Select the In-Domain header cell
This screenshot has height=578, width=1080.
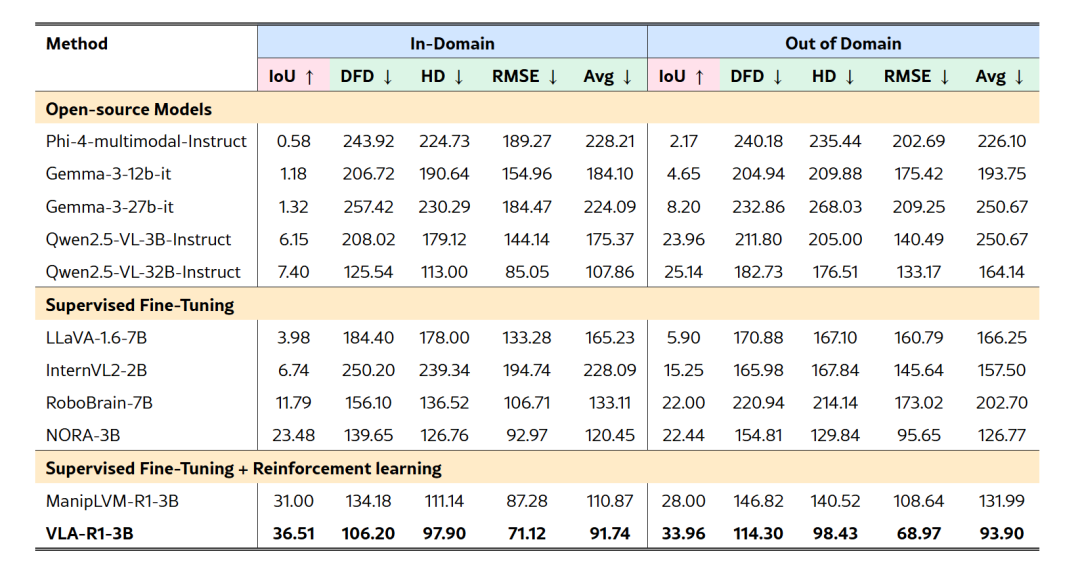[452, 44]
